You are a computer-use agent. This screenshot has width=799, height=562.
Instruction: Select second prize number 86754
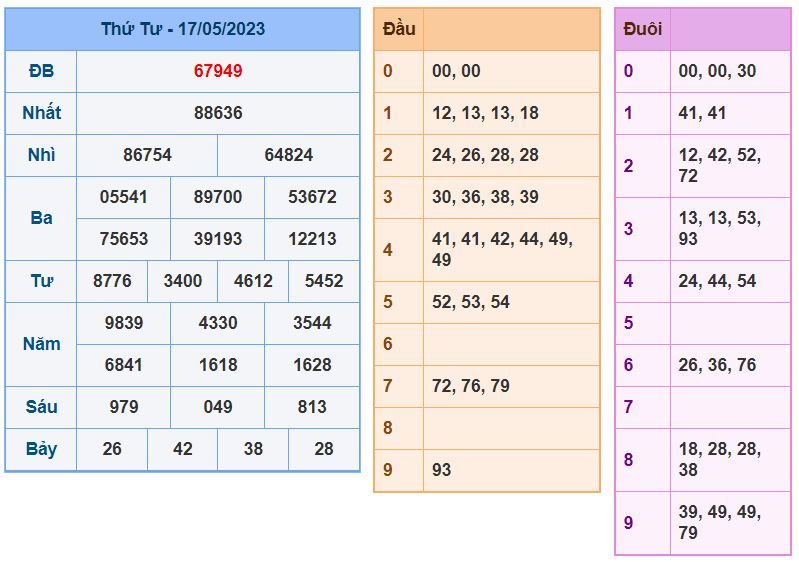[147, 155]
